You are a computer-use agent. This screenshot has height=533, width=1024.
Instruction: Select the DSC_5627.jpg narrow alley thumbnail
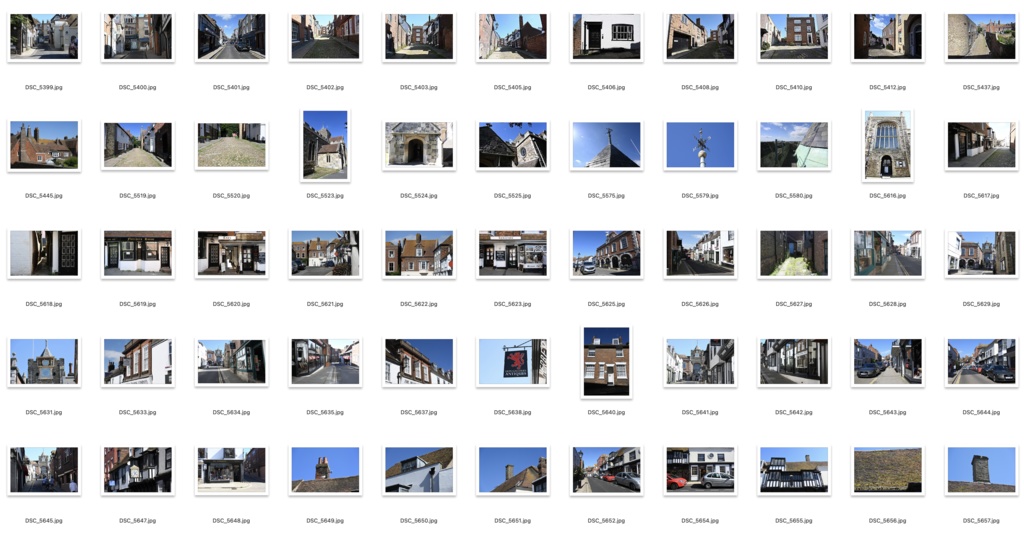pyautogui.click(x=793, y=253)
